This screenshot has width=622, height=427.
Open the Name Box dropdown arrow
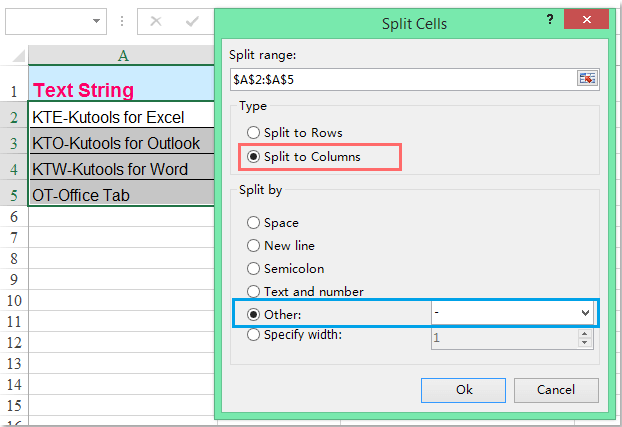97,20
